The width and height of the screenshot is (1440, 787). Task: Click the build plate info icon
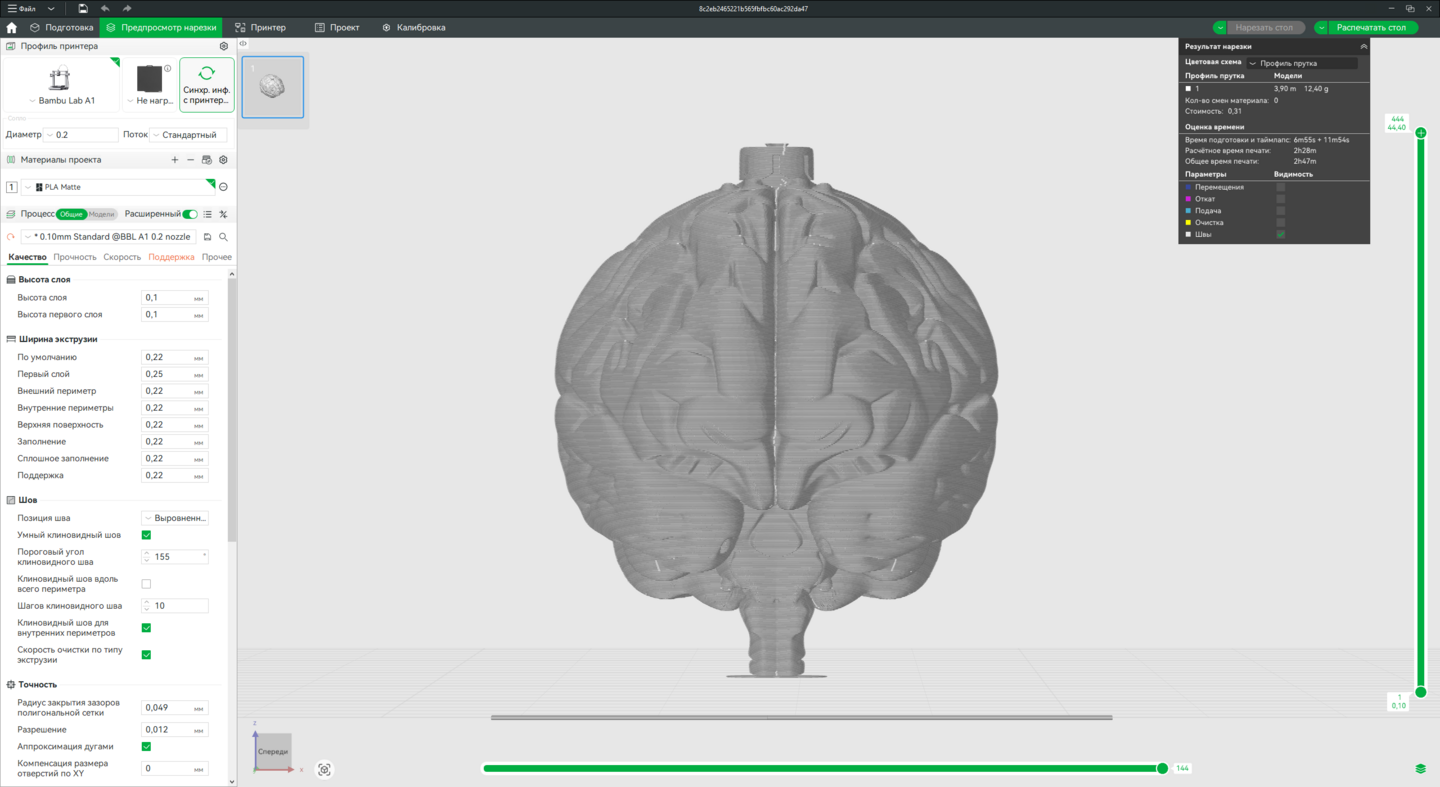[168, 69]
